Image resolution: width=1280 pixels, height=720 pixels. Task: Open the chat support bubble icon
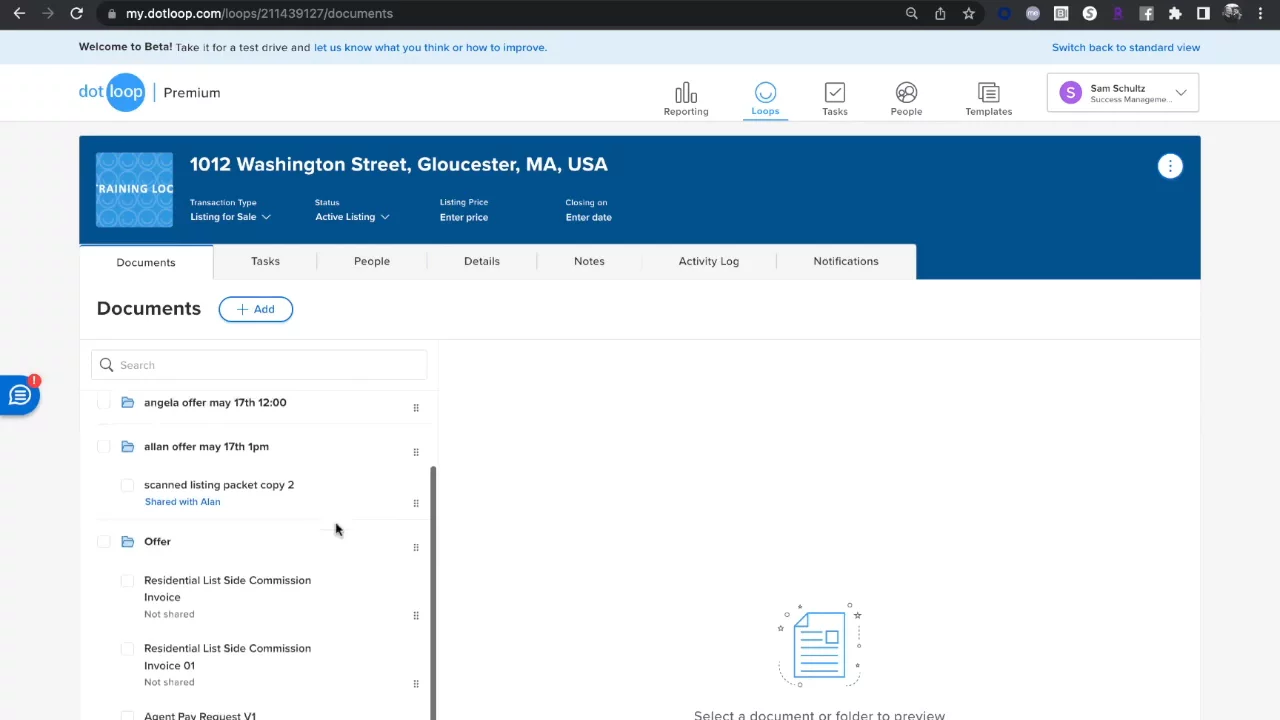[x=20, y=395]
